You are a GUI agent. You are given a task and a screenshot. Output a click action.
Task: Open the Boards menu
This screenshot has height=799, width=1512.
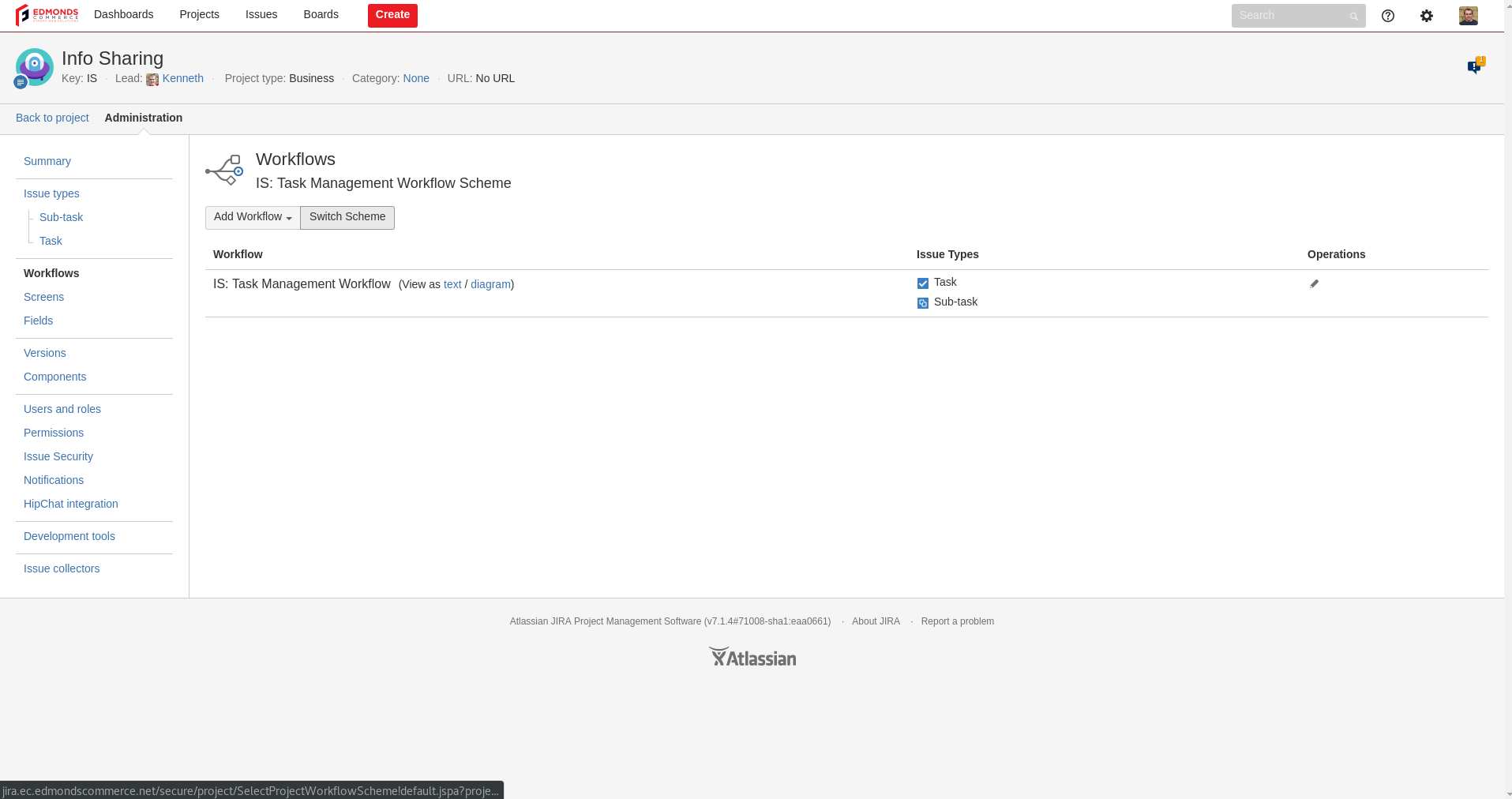click(x=321, y=15)
